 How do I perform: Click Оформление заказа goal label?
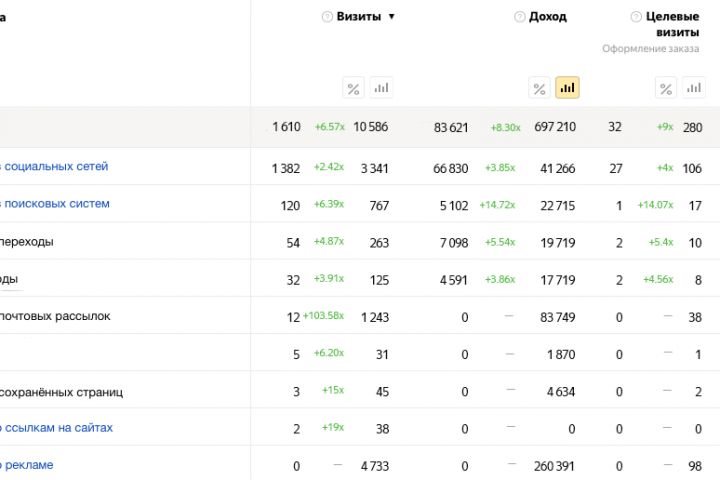click(x=650, y=49)
